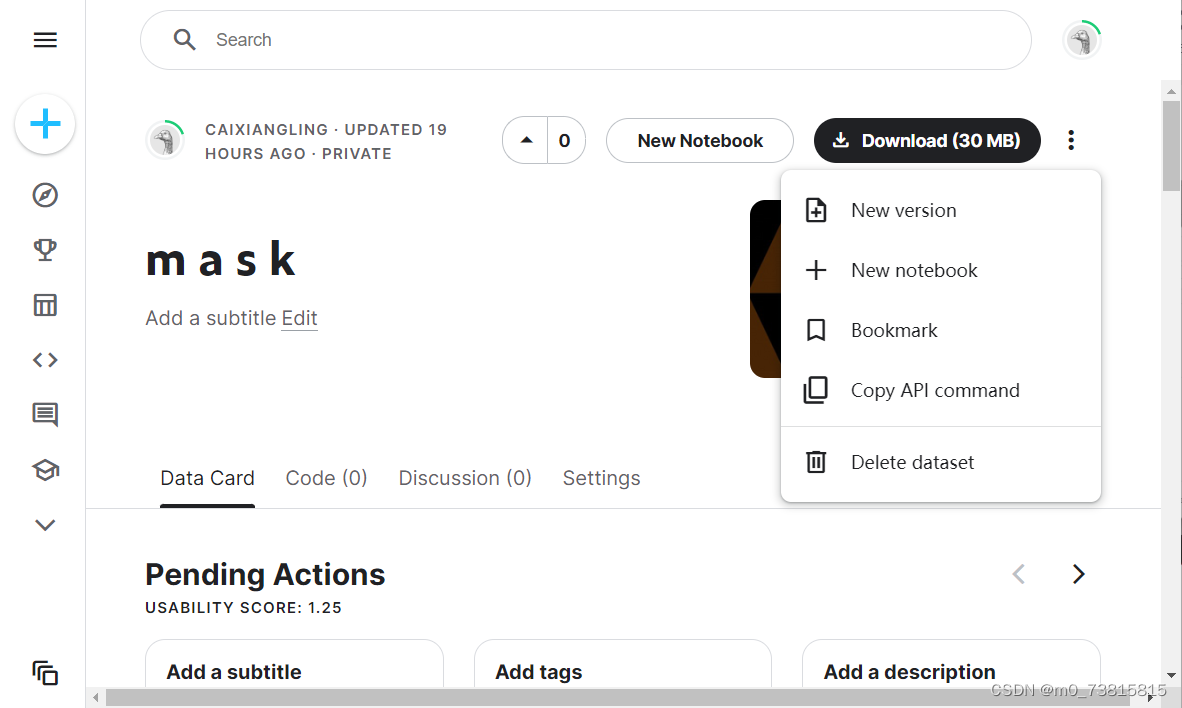1182x708 pixels.
Task: Click the Create plus icon in sidebar
Action: (x=44, y=124)
